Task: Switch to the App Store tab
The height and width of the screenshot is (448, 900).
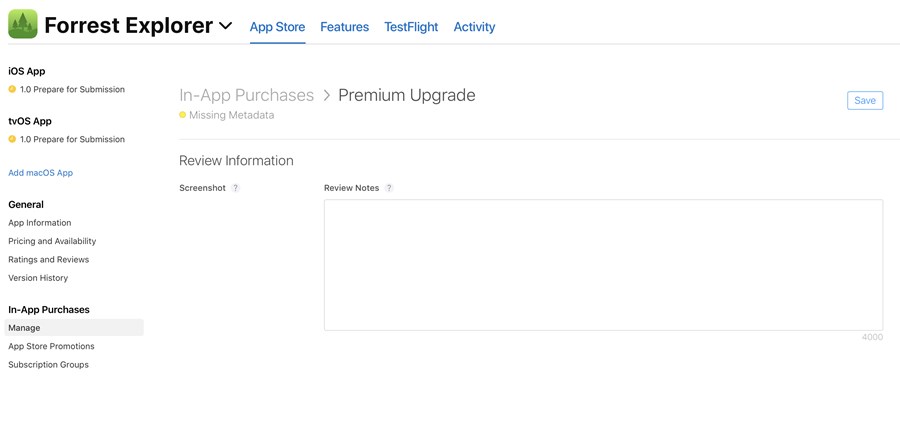Action: [x=277, y=27]
